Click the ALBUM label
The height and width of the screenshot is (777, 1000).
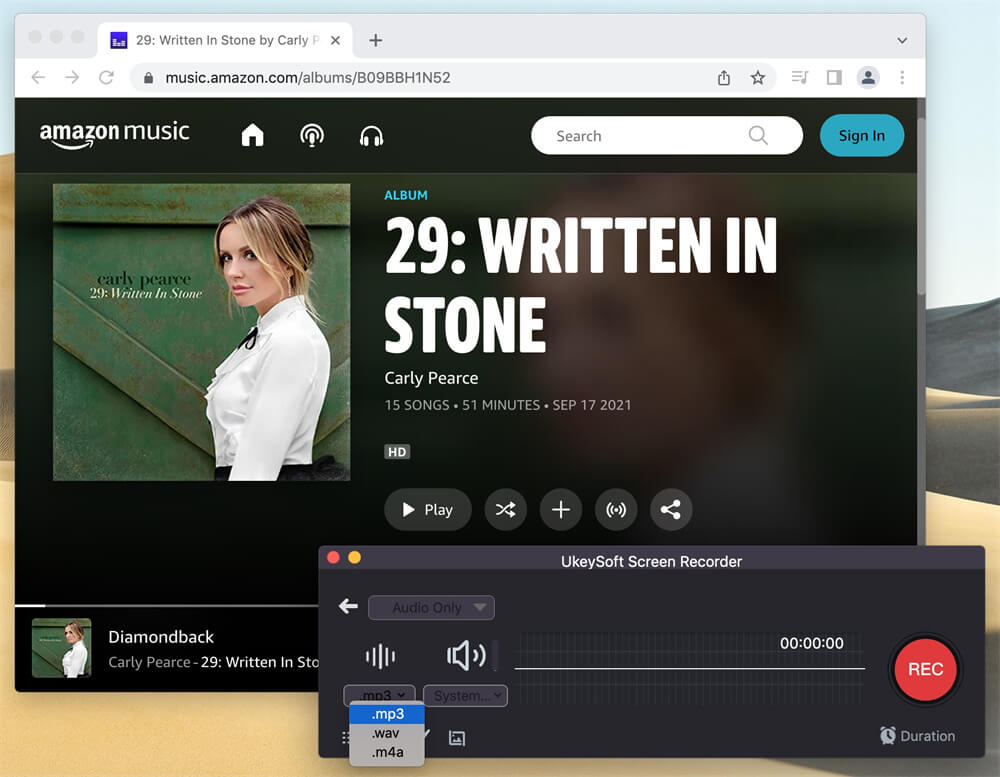pos(406,195)
